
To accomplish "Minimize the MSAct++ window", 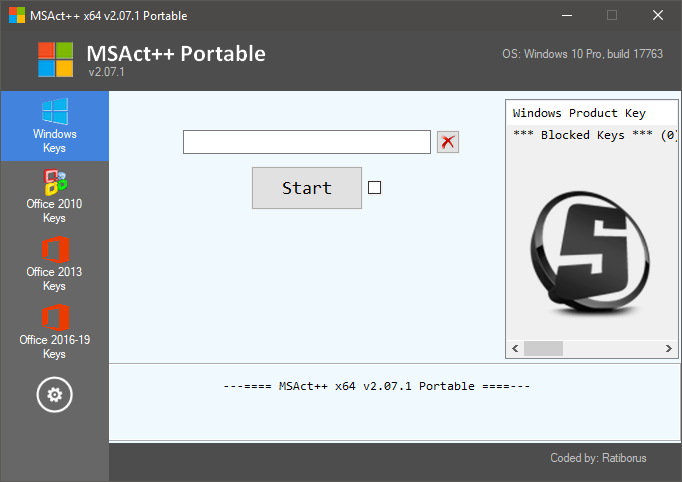I will [566, 16].
